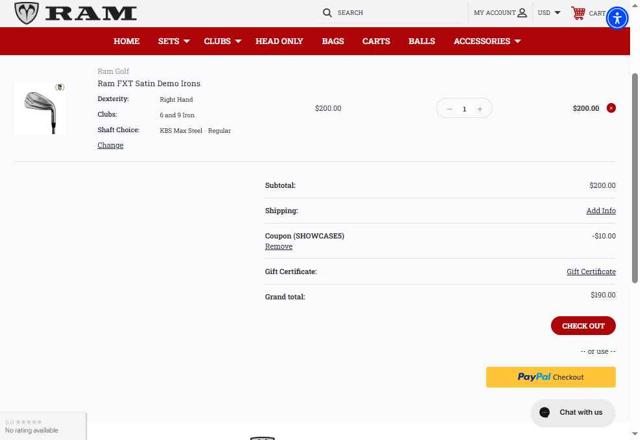Open Head Only category

(x=279, y=41)
